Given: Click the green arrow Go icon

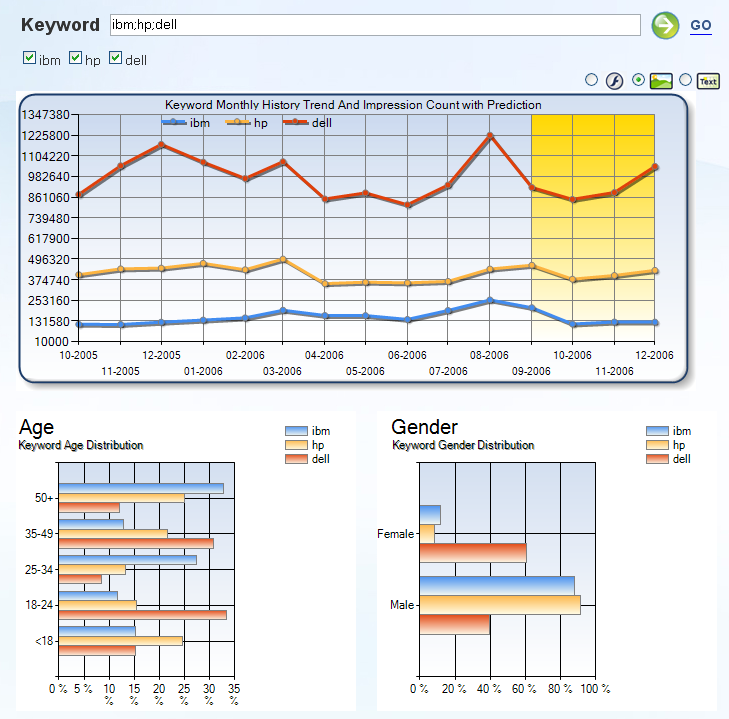Looking at the screenshot, I should (x=665, y=25).
